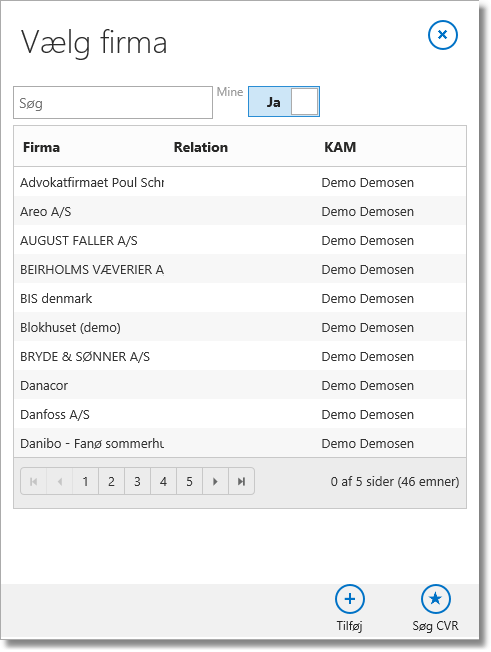Jump to last page arrow

click(242, 482)
